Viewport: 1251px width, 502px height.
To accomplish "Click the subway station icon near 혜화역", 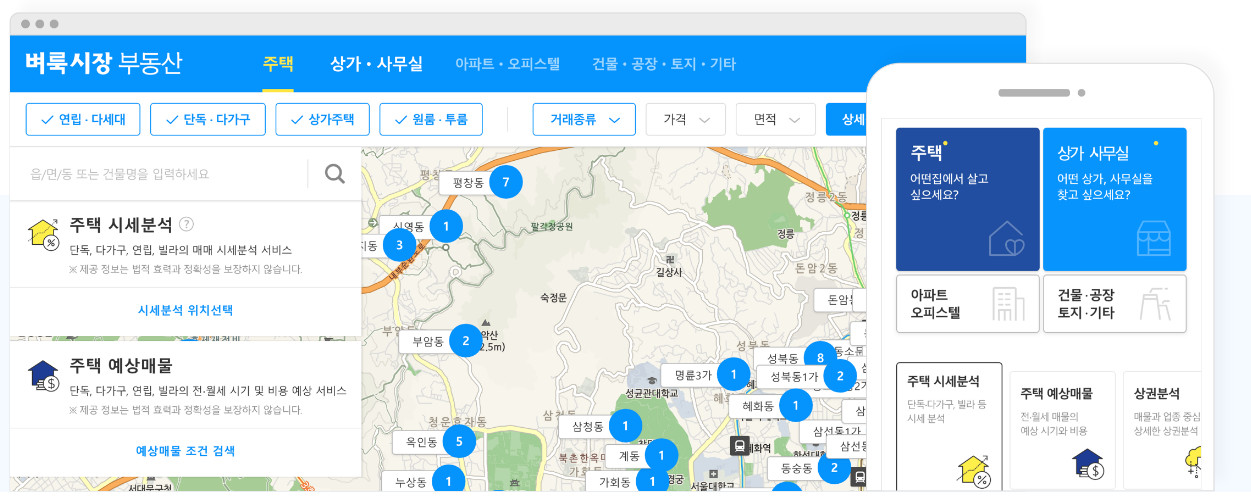I will click(740, 446).
